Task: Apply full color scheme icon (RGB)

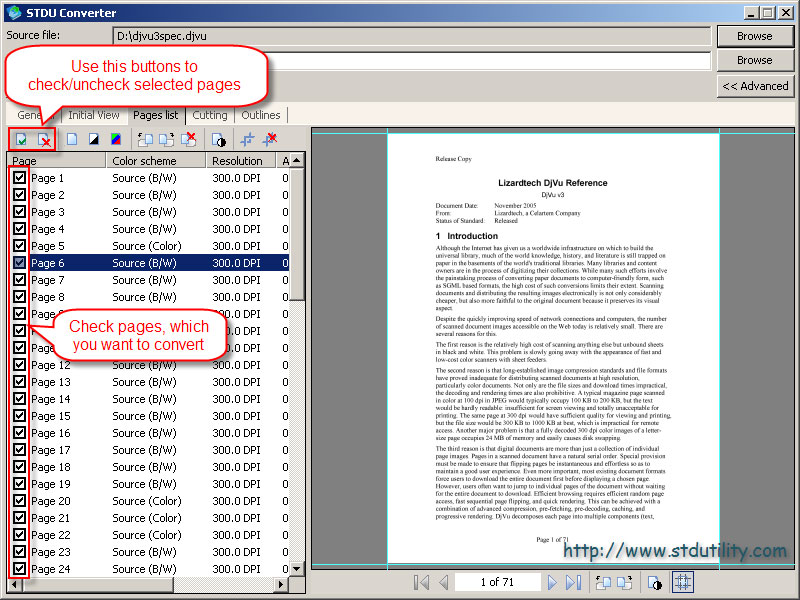Action: (116, 139)
